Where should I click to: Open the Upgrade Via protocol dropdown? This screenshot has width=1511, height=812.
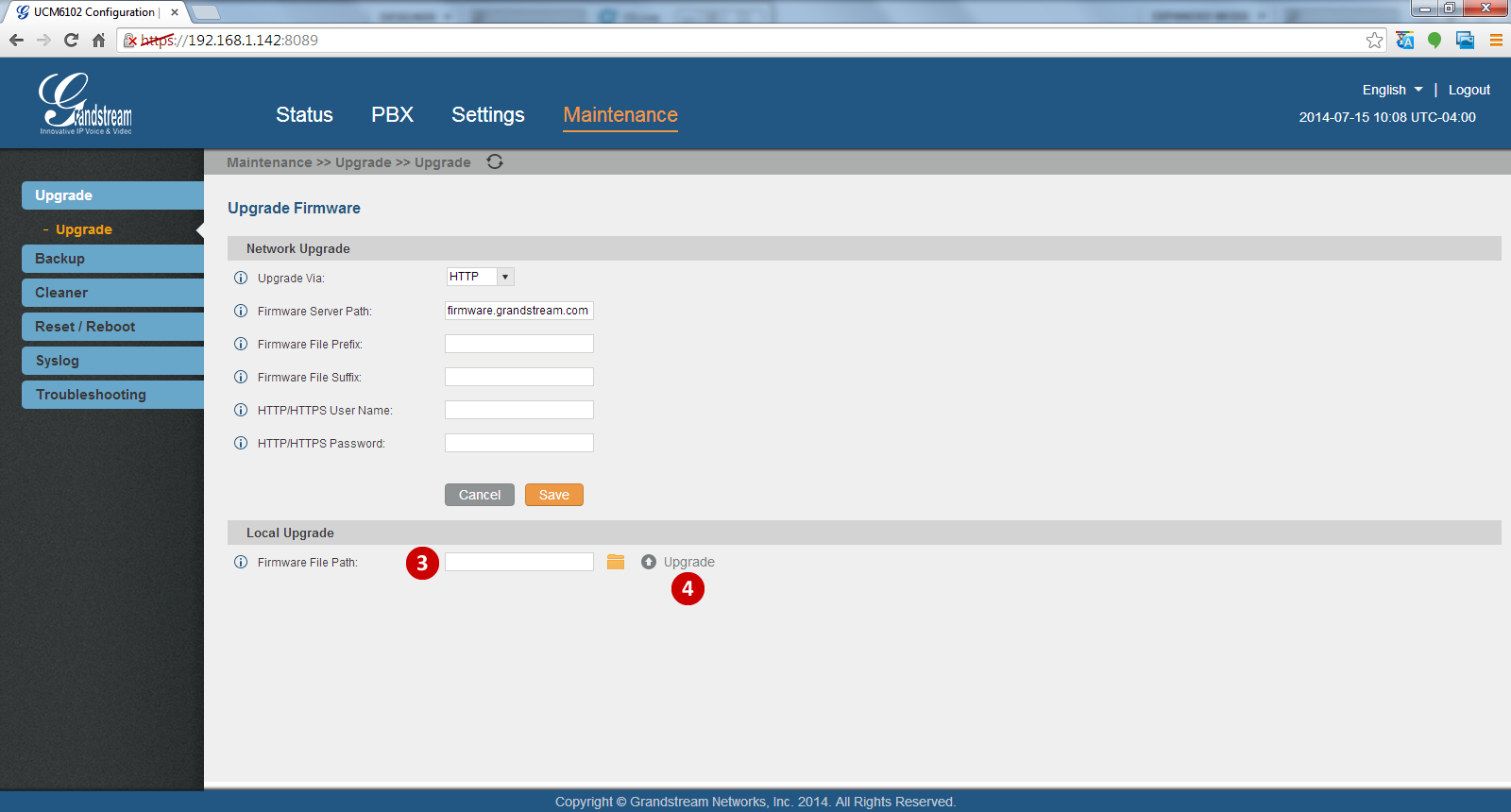[480, 277]
